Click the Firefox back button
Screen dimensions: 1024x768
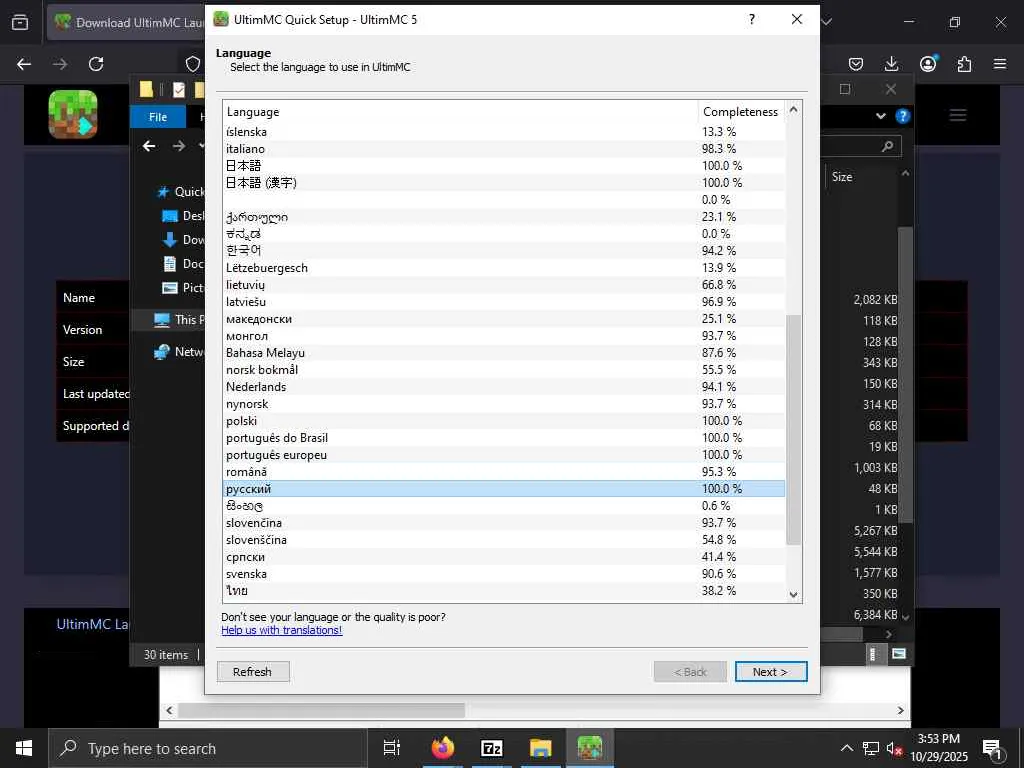pyautogui.click(x=24, y=64)
